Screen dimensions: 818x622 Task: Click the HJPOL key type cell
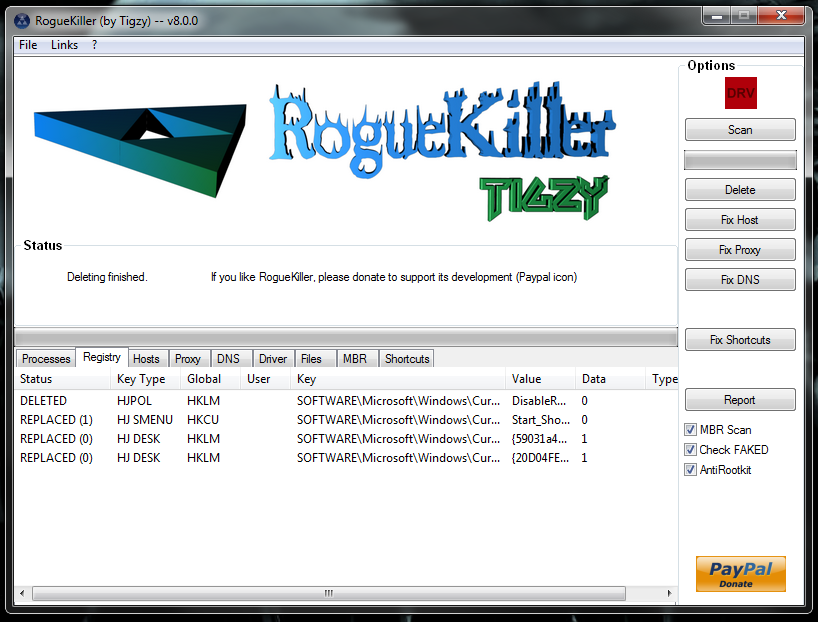coord(134,401)
